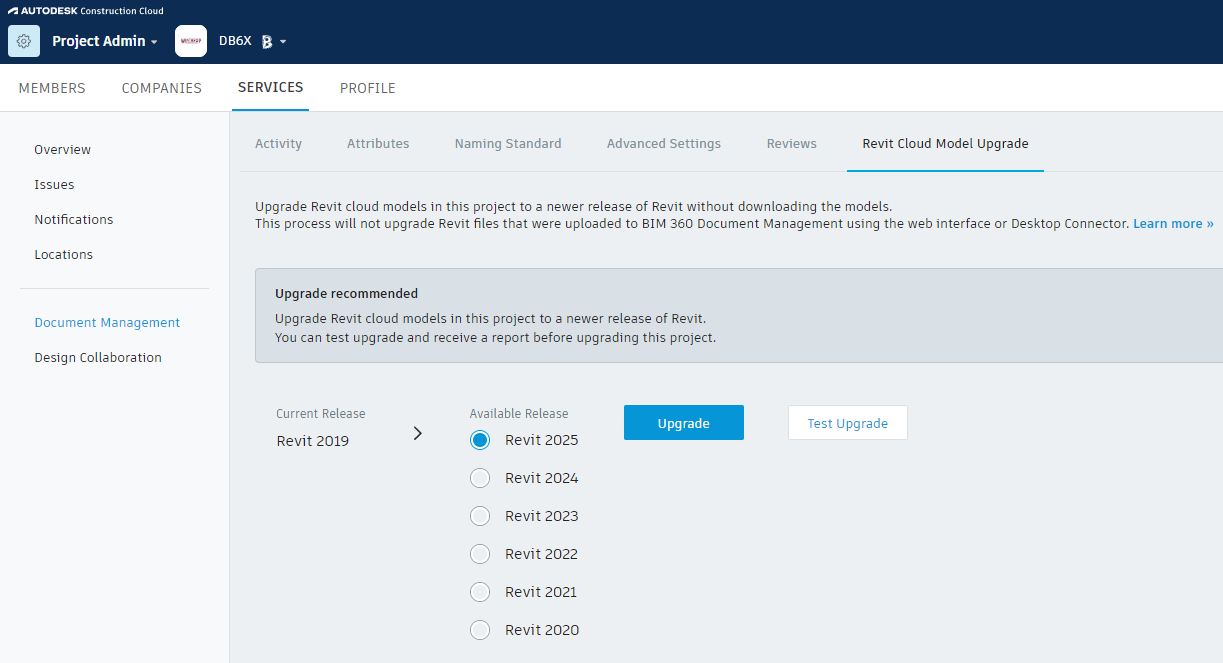The image size is (1223, 663).
Task: Switch to the Attributes sub-tab
Action: [x=378, y=144]
